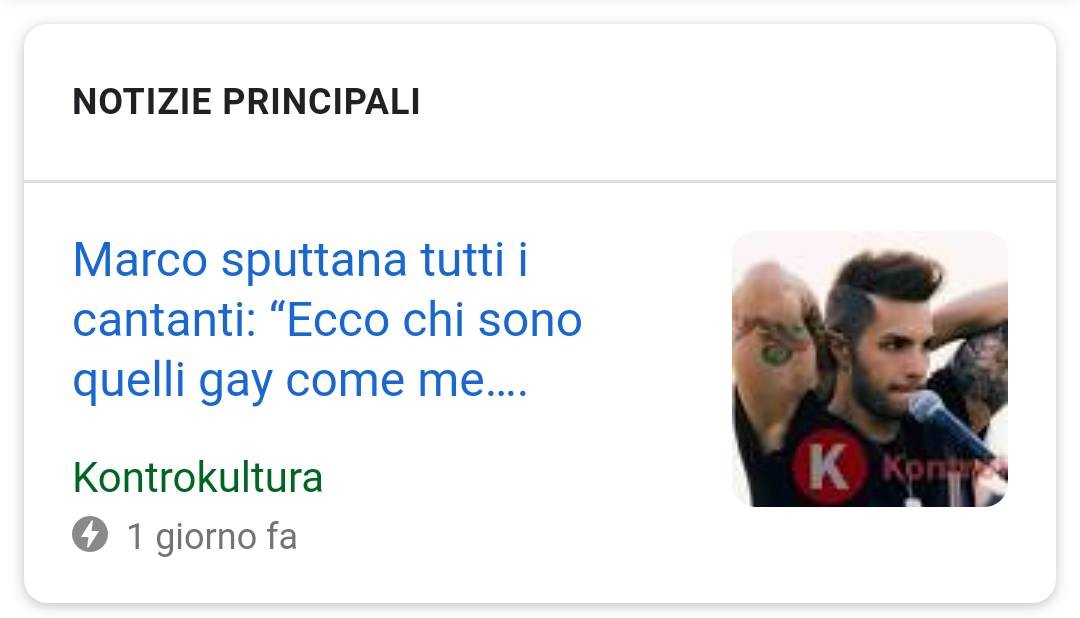Click the "1 giorno fa" timestamp
Image resolution: width=1080 pixels, height=618 pixels.
click(x=212, y=536)
